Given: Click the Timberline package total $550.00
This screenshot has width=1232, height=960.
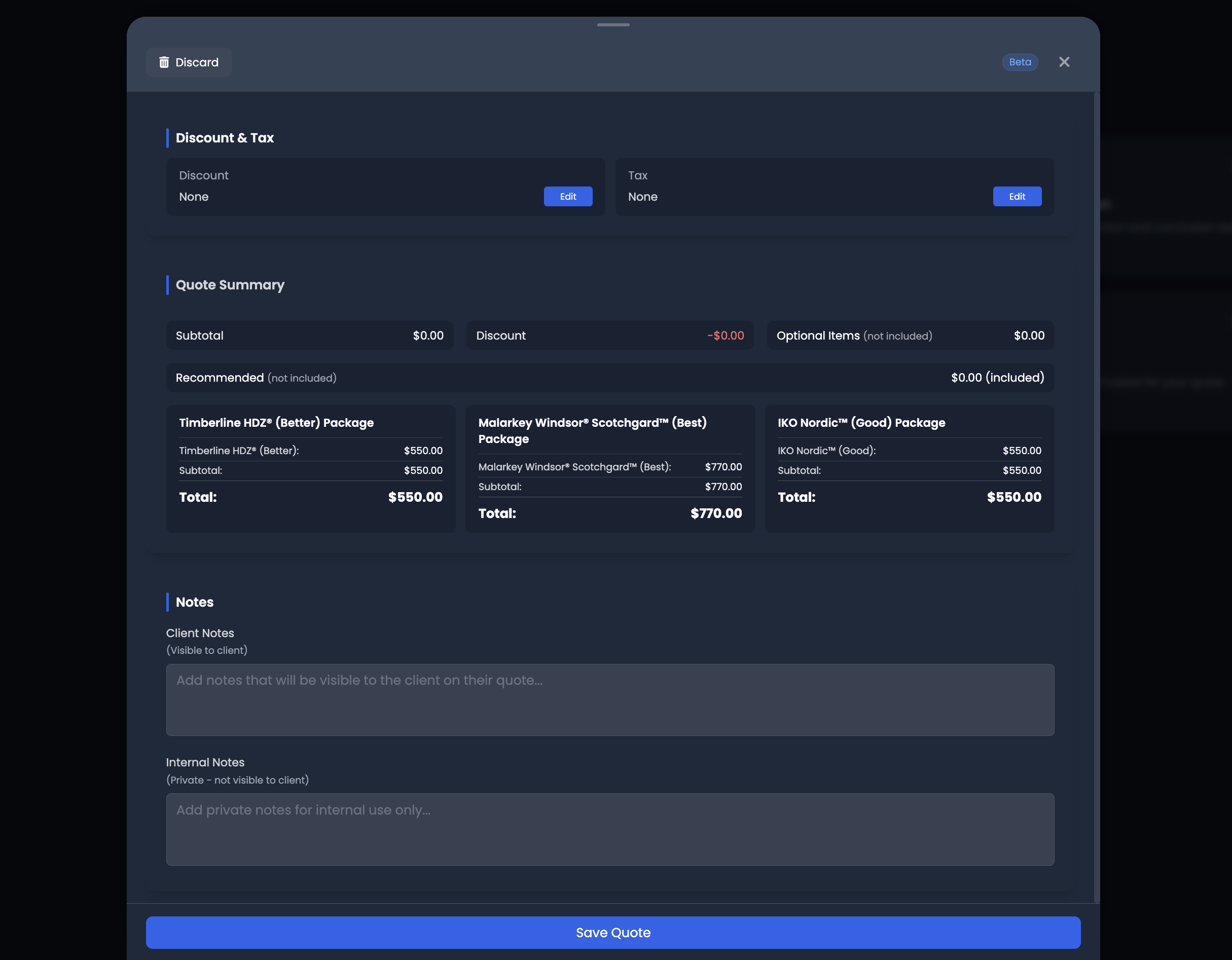Looking at the screenshot, I should point(415,497).
